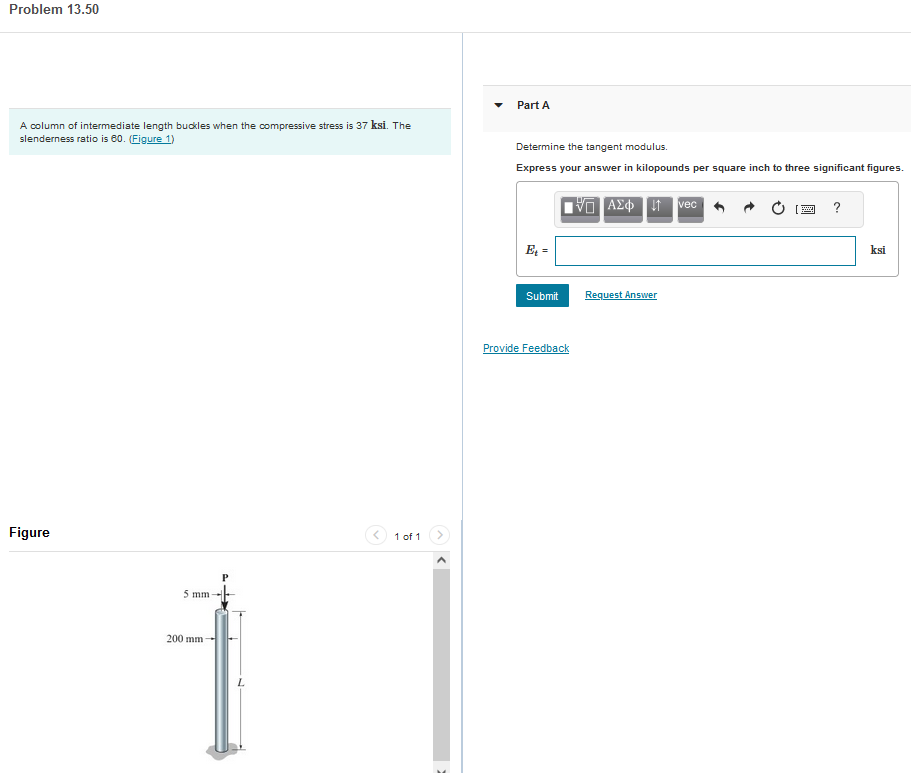Click the question mark help icon
This screenshot has height=773, width=911.
tap(836, 208)
